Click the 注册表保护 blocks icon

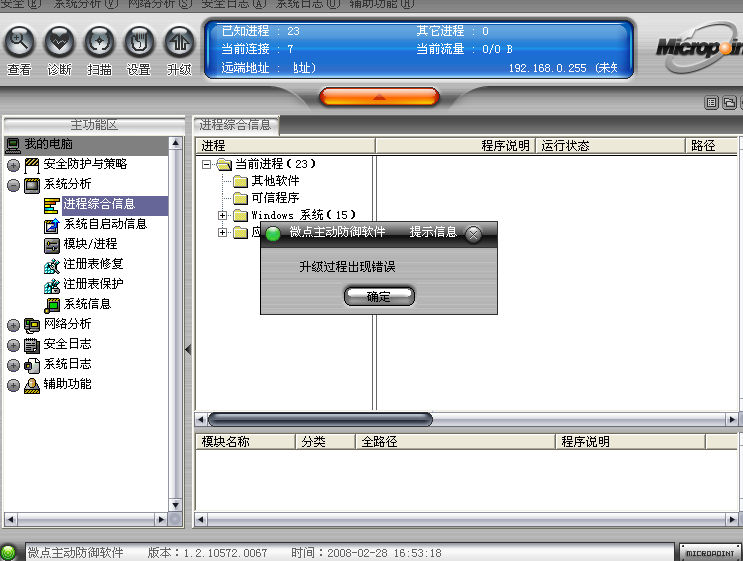pos(51,286)
